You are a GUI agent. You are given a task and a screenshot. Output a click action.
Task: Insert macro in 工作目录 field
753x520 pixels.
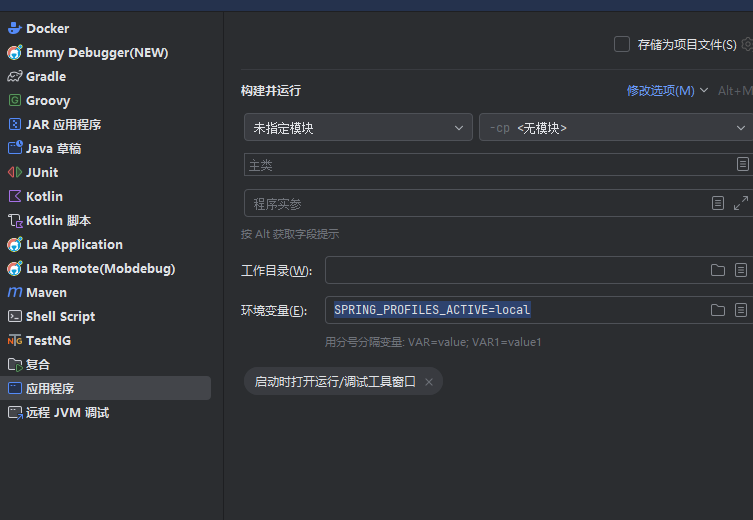point(741,270)
